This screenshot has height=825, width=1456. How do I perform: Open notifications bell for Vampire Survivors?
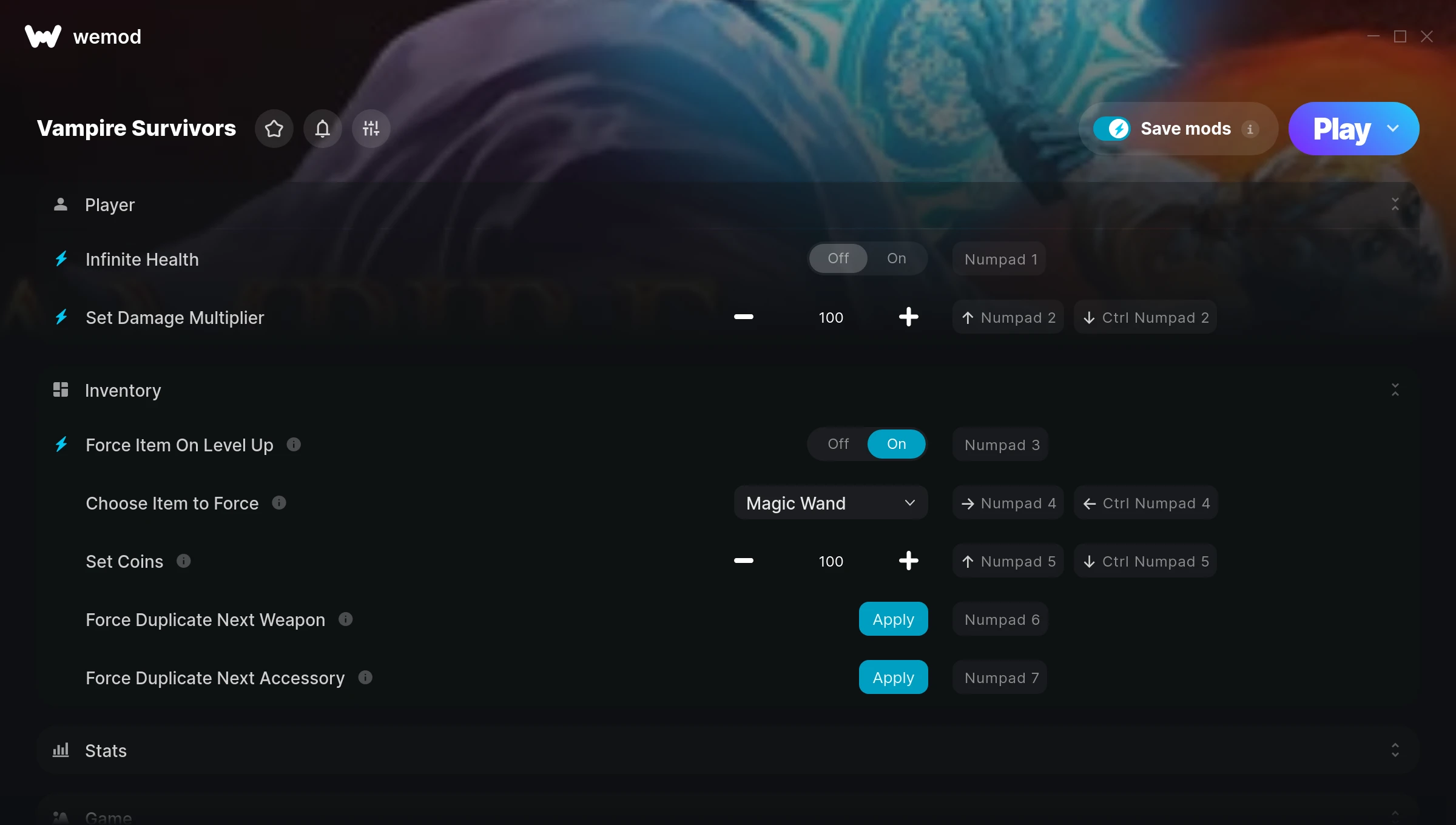click(323, 129)
